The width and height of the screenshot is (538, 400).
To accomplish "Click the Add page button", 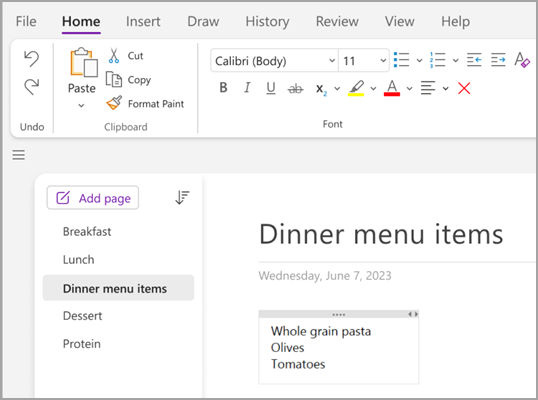I will [x=93, y=198].
